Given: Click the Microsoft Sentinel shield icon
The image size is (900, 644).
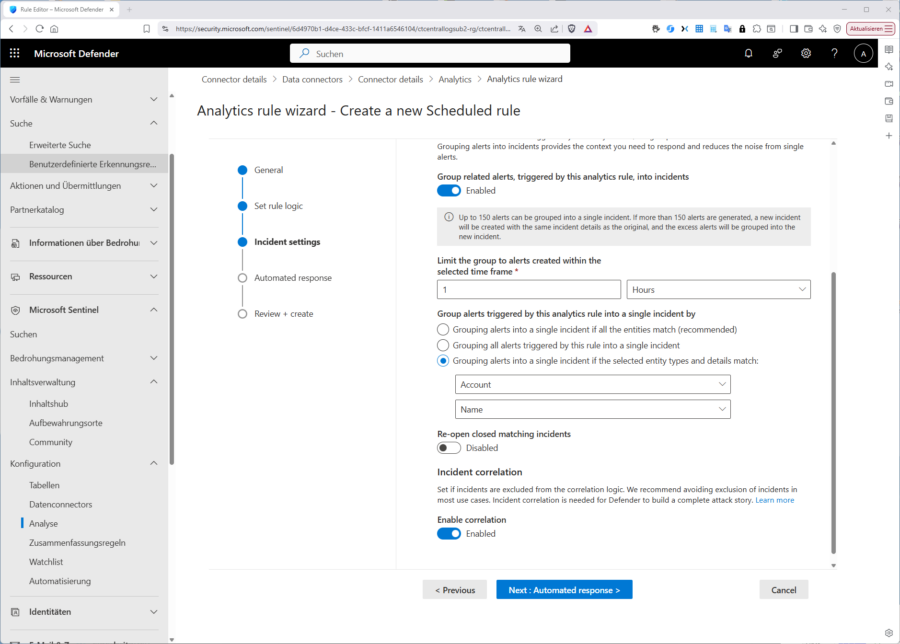Looking at the screenshot, I should click(17, 310).
